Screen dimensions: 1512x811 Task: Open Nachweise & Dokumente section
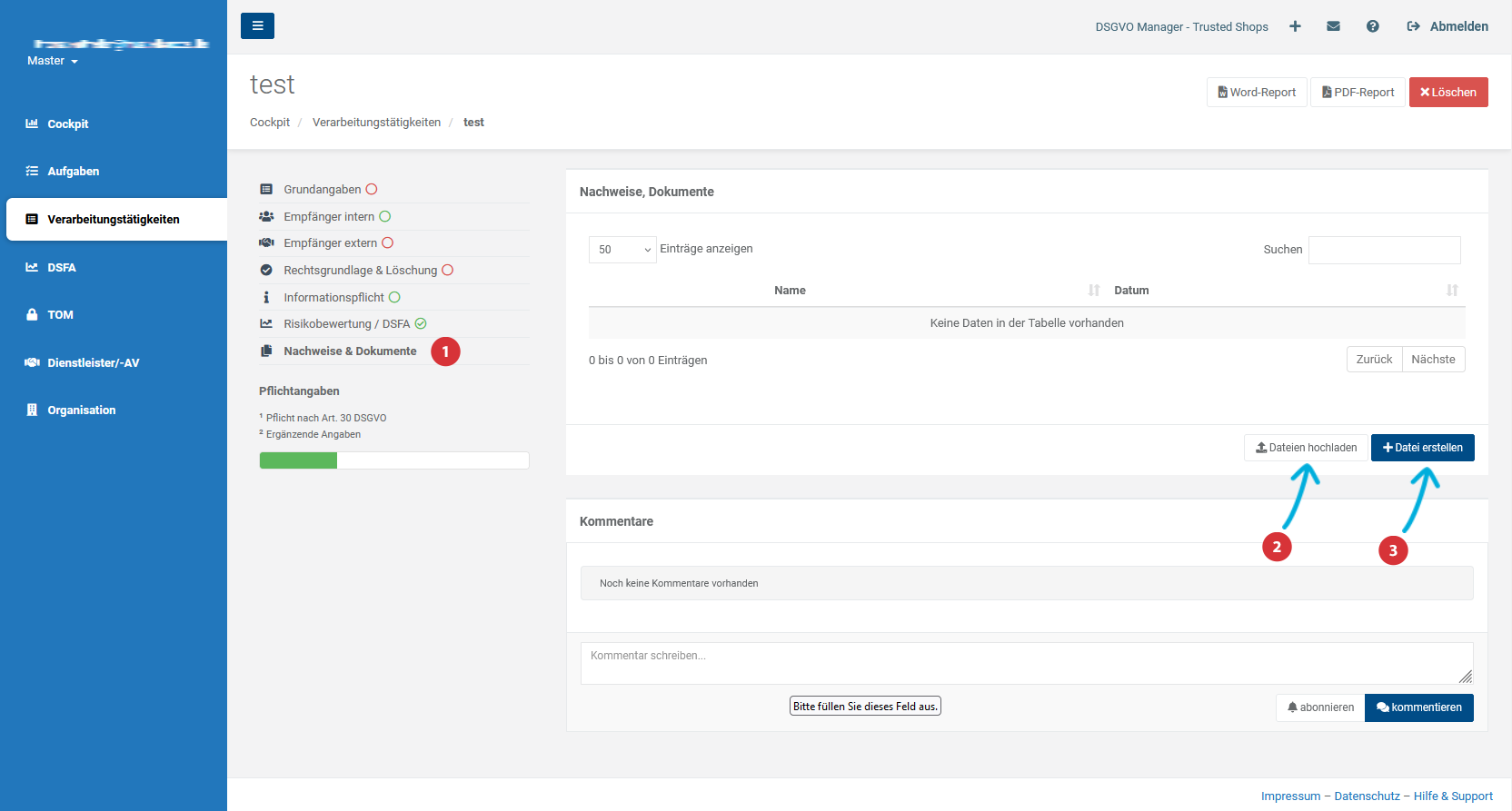350,351
